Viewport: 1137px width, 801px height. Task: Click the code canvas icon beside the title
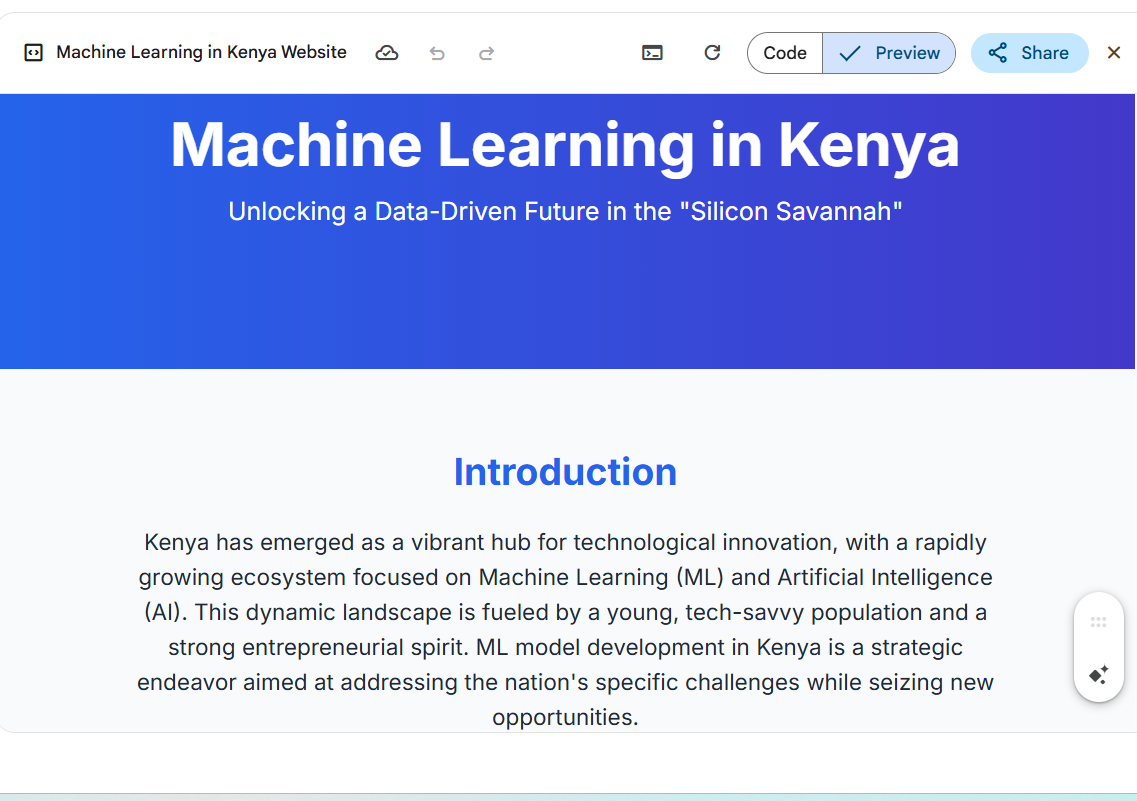pyautogui.click(x=33, y=53)
